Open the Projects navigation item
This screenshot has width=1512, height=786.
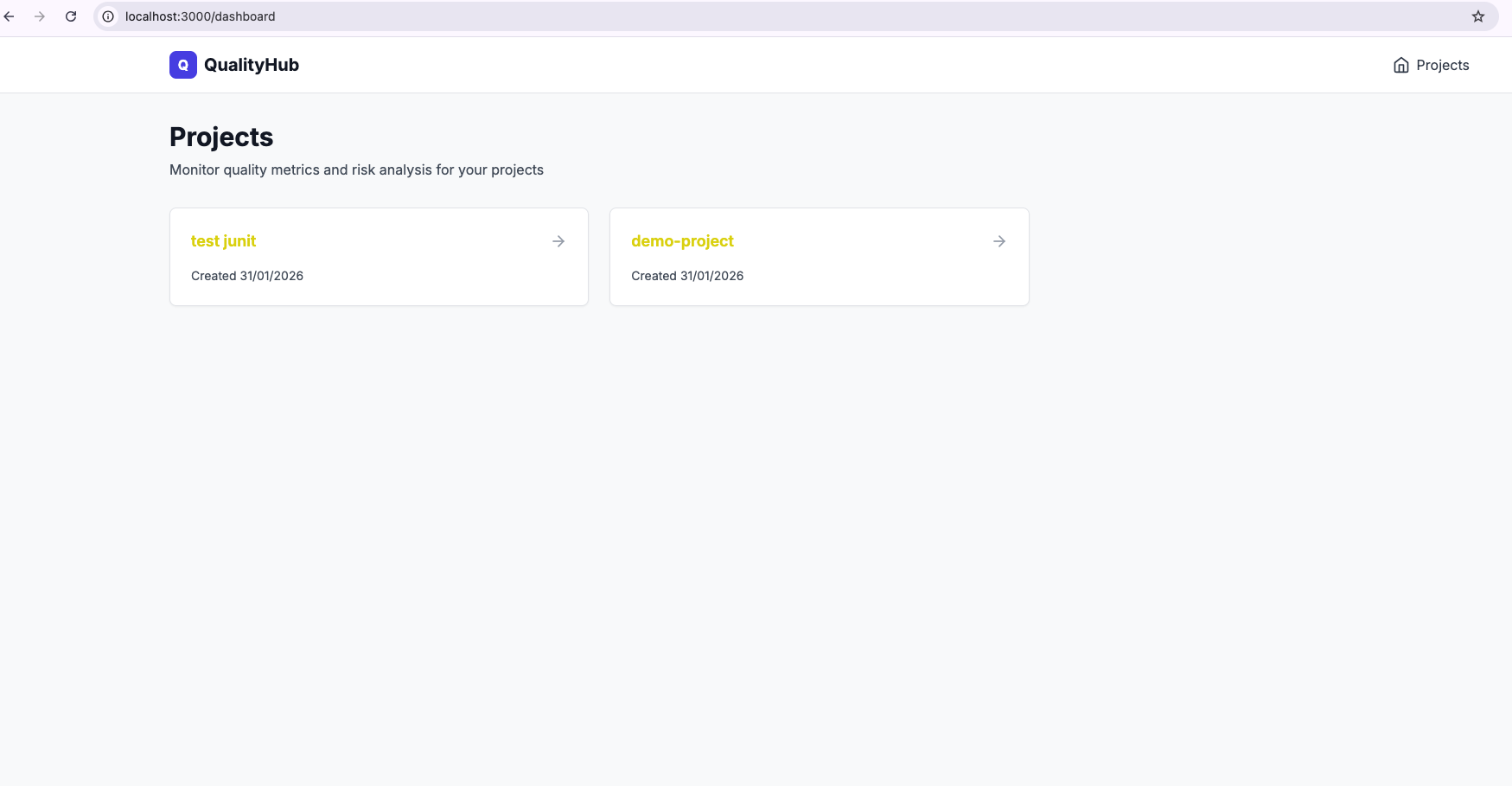coord(1442,64)
